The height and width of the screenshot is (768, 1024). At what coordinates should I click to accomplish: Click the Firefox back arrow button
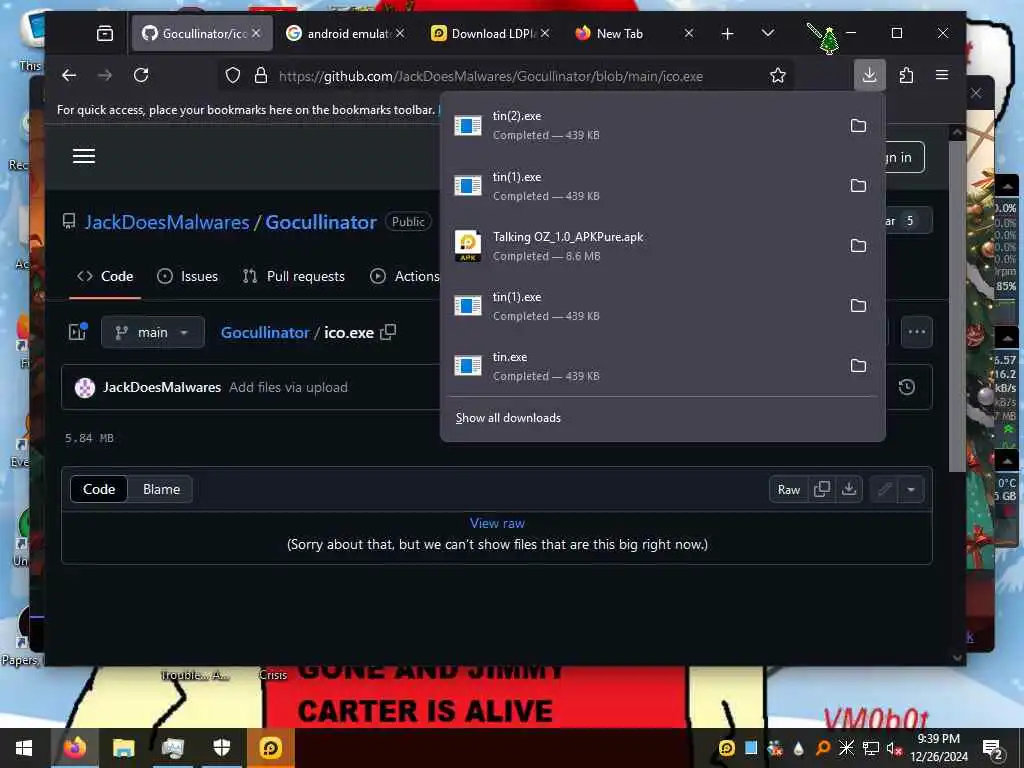[x=69, y=76]
